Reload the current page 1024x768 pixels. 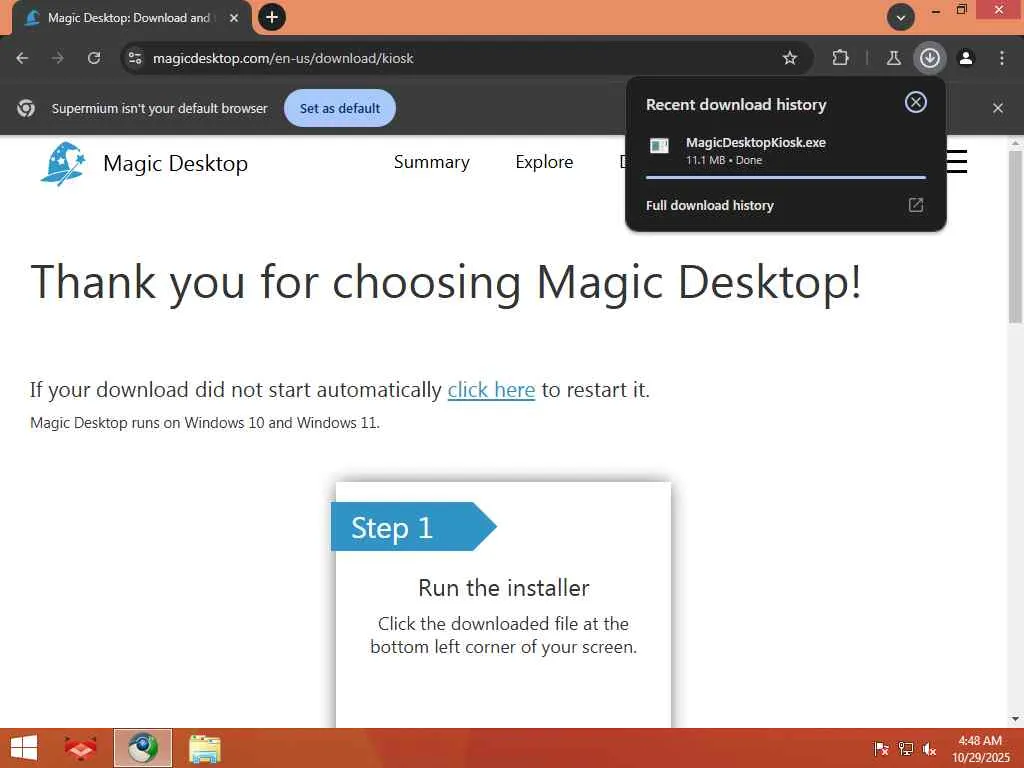coord(94,58)
